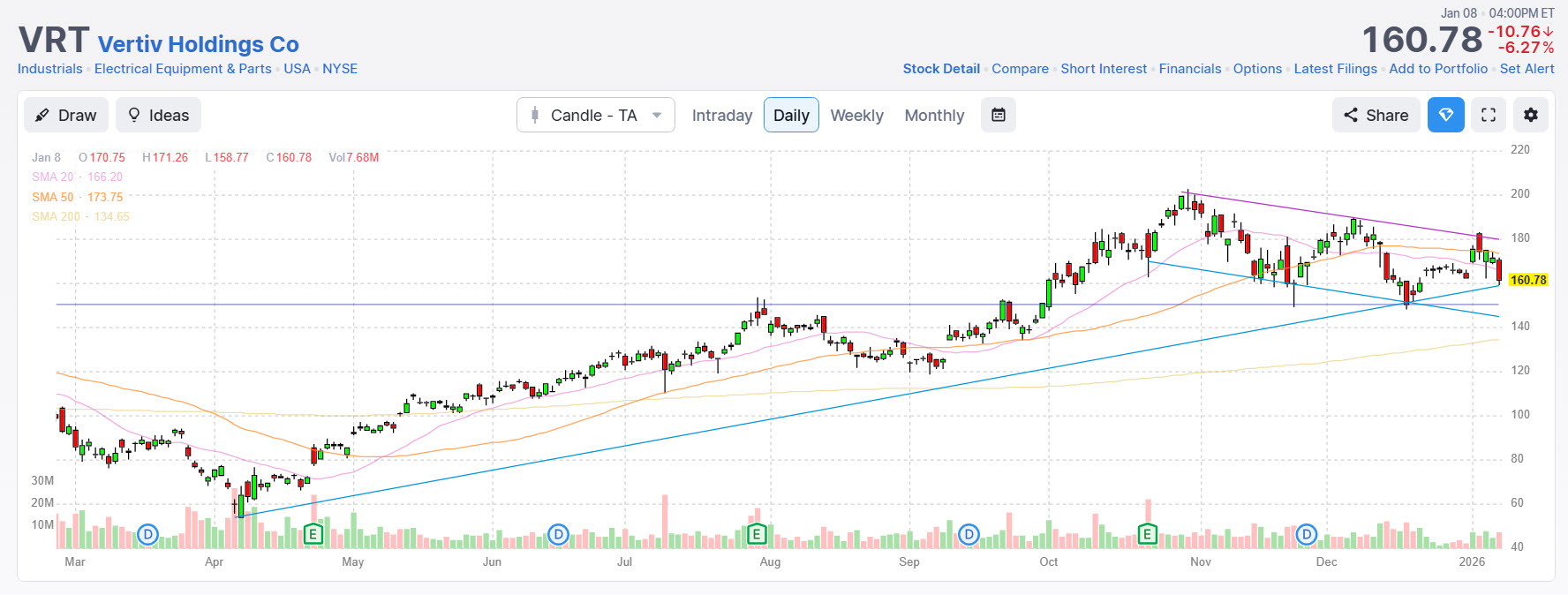Screen dimensions: 1568x595
Task: Select the Daily timeframe
Action: click(x=791, y=116)
